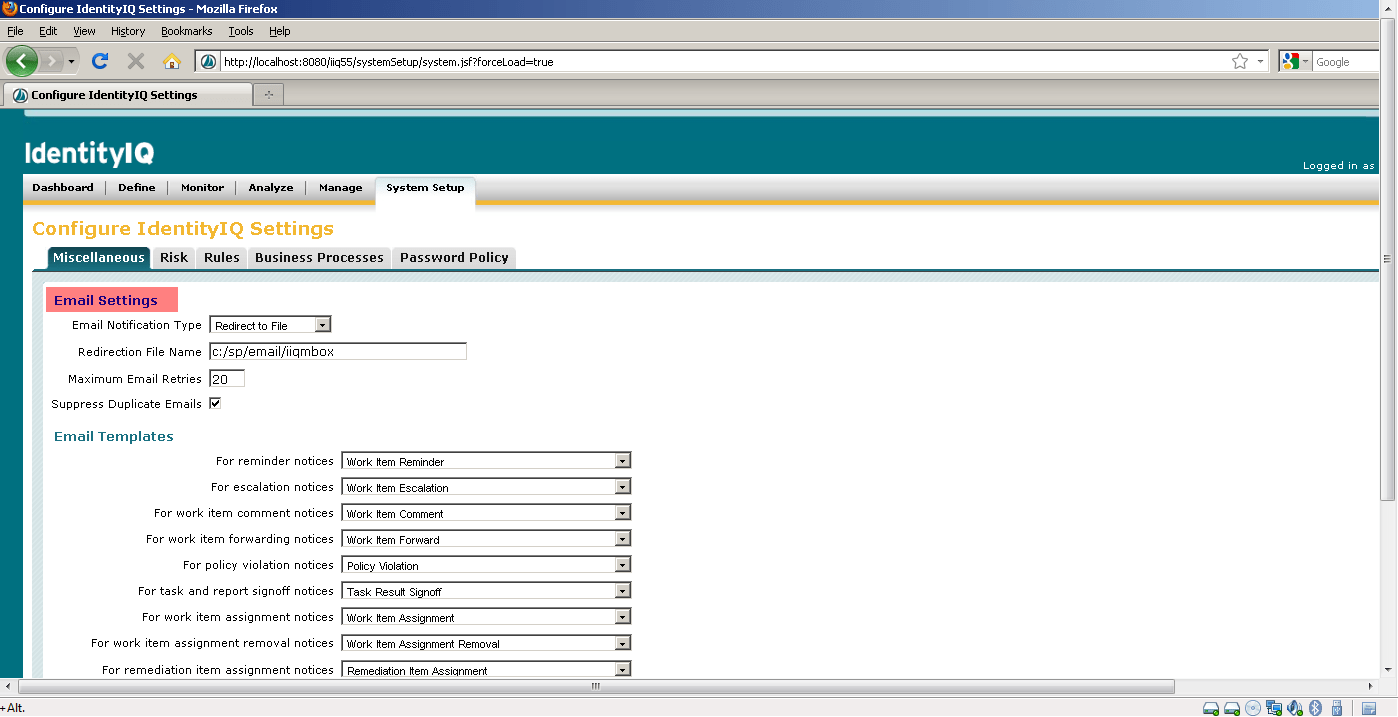
Task: Click the Maximum Email Retries field
Action: coord(227,379)
